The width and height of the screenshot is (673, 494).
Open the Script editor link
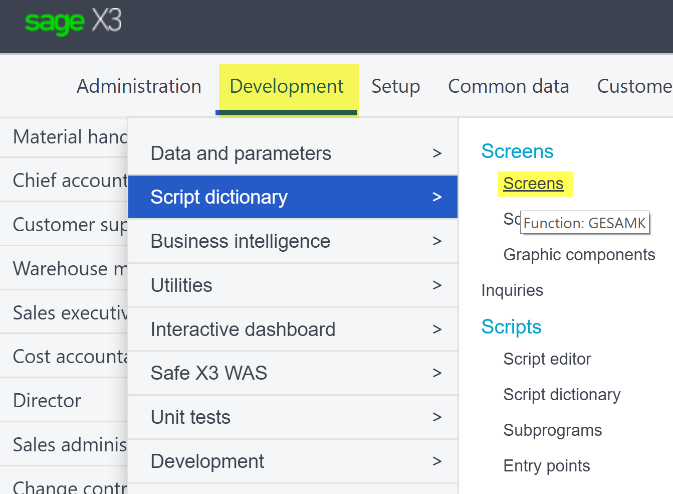[547, 359]
